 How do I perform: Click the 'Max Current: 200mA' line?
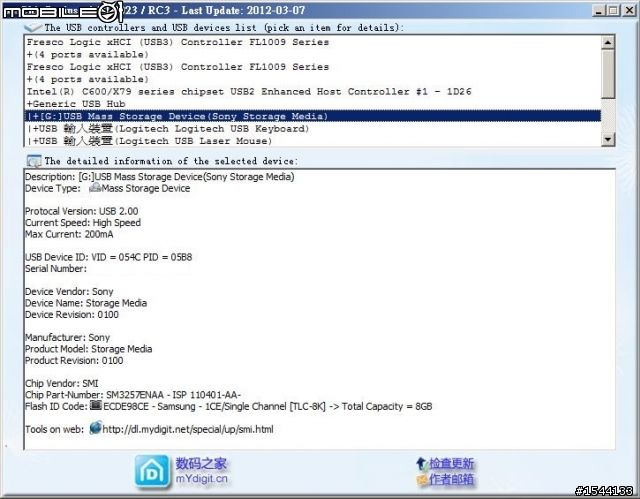69,234
